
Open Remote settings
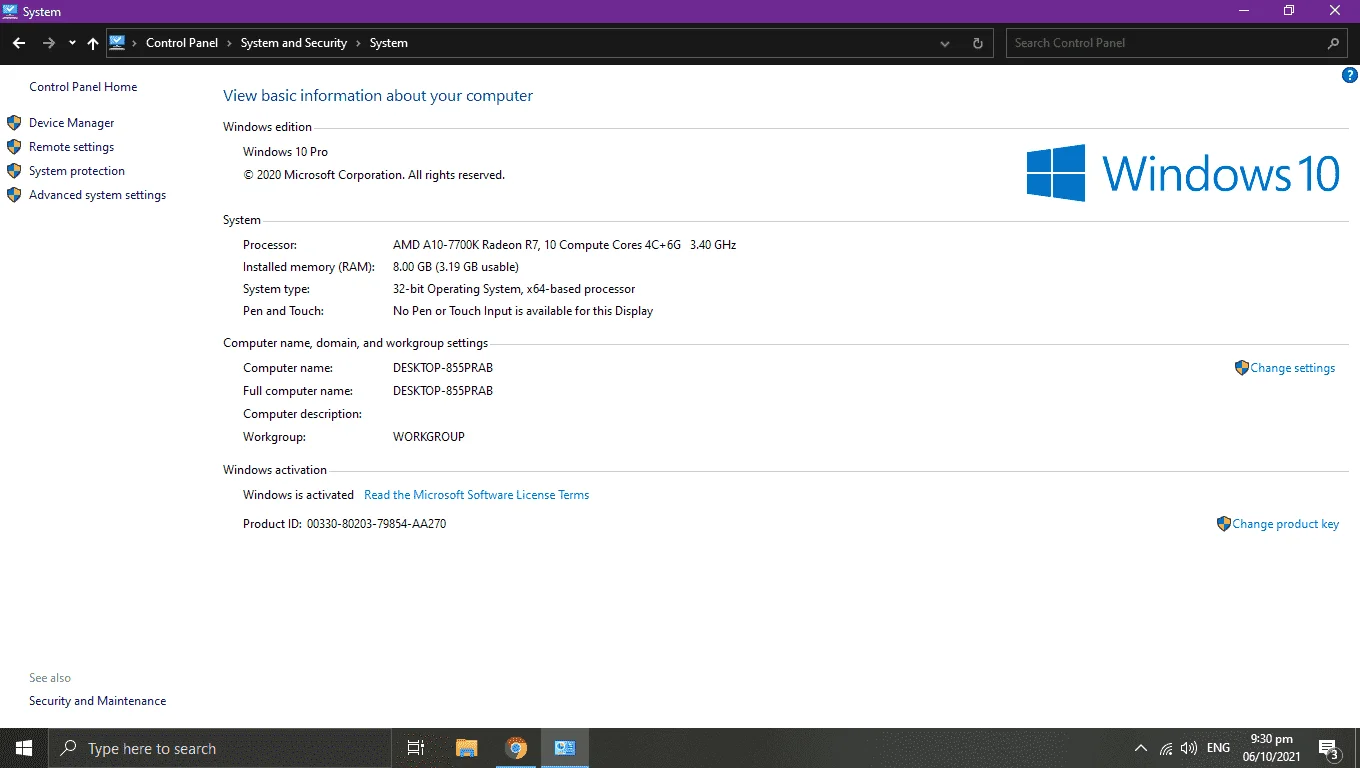72,147
